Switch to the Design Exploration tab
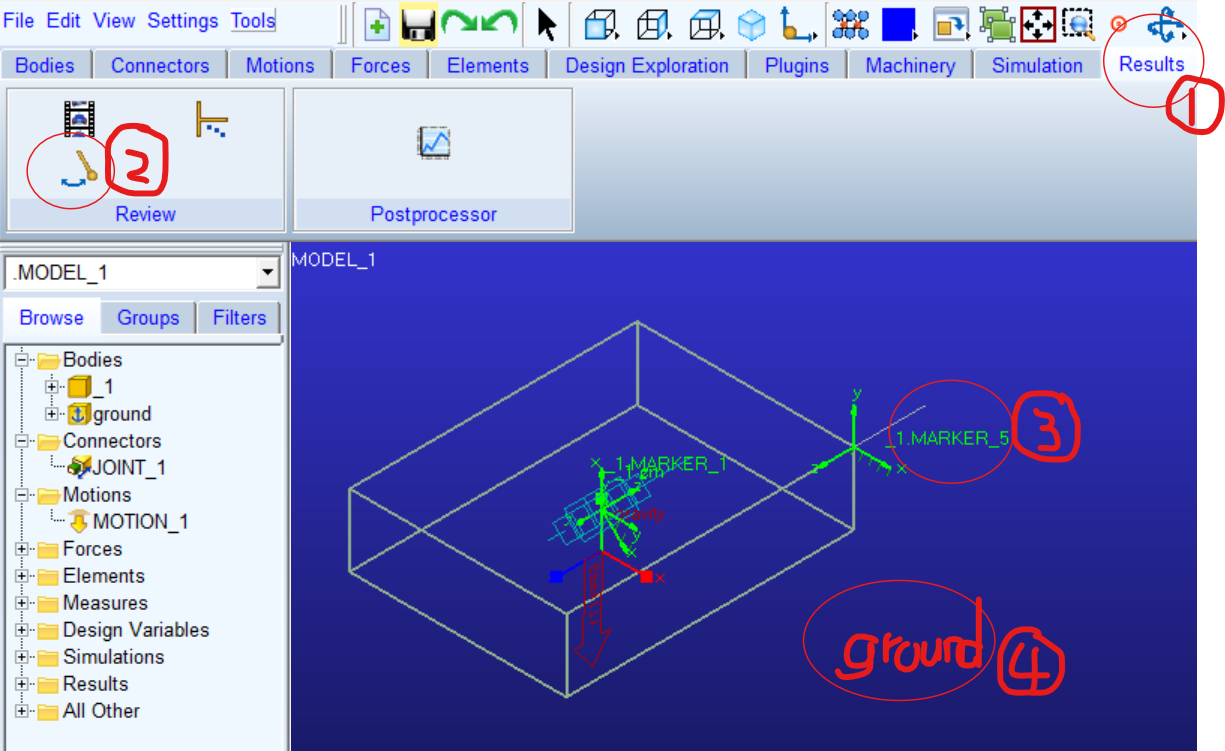The height and width of the screenshot is (751, 1225). 647,66
